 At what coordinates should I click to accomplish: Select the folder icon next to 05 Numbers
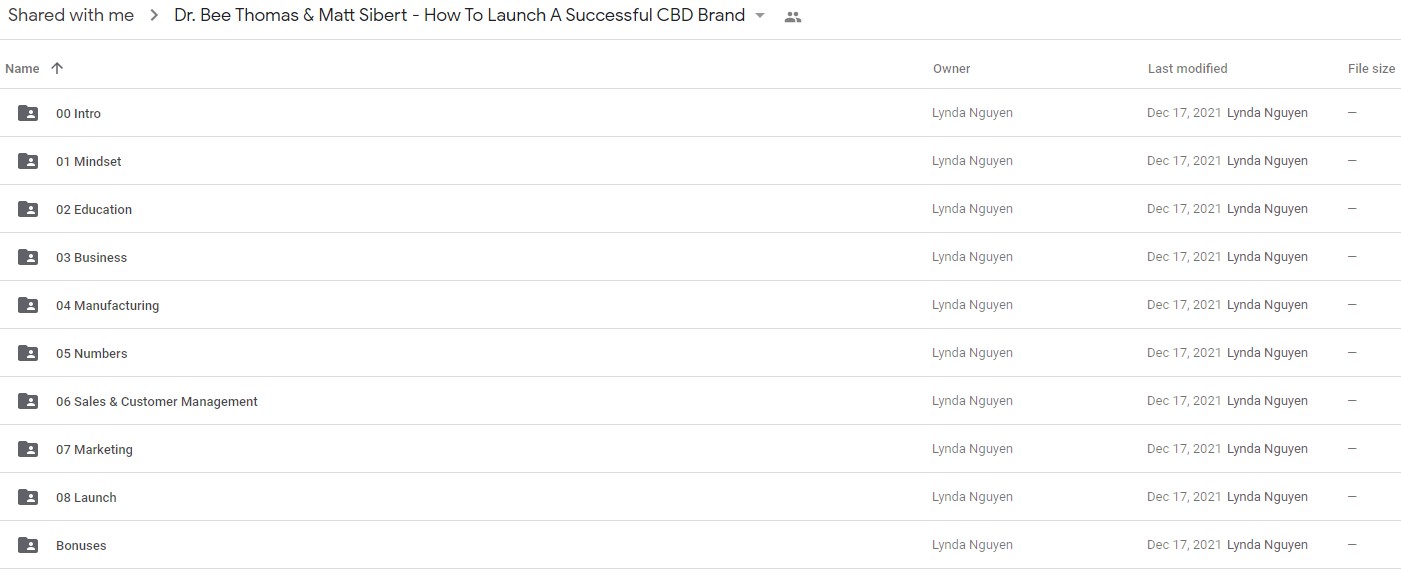coord(28,353)
